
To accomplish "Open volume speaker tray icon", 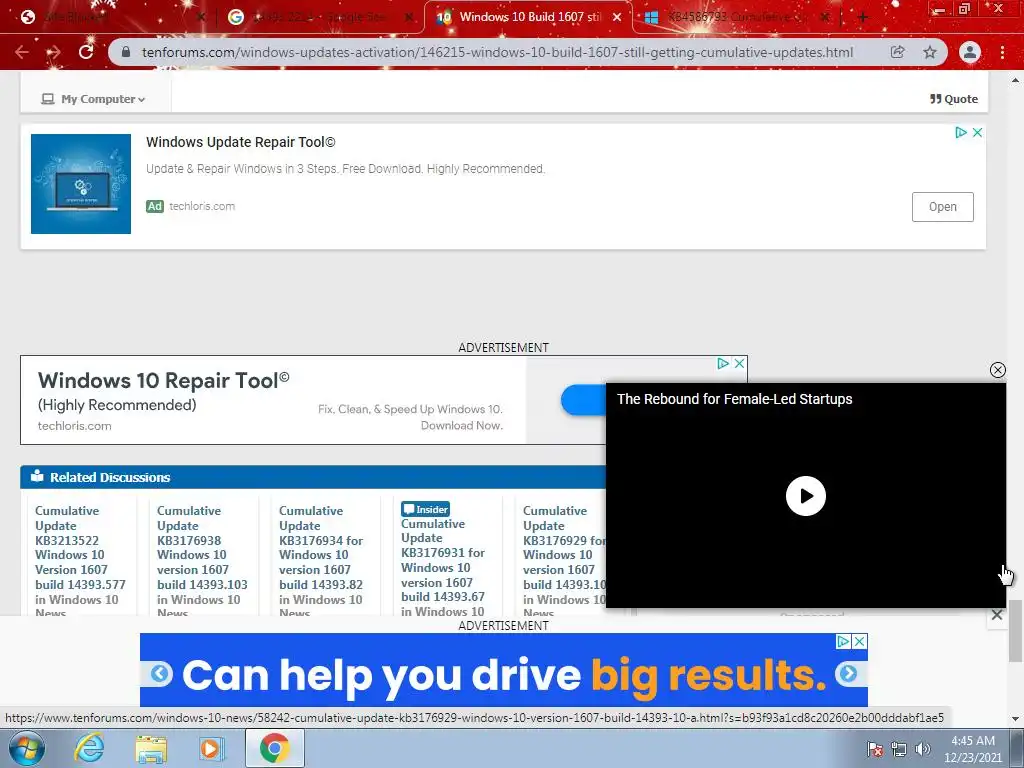I will click(922, 749).
